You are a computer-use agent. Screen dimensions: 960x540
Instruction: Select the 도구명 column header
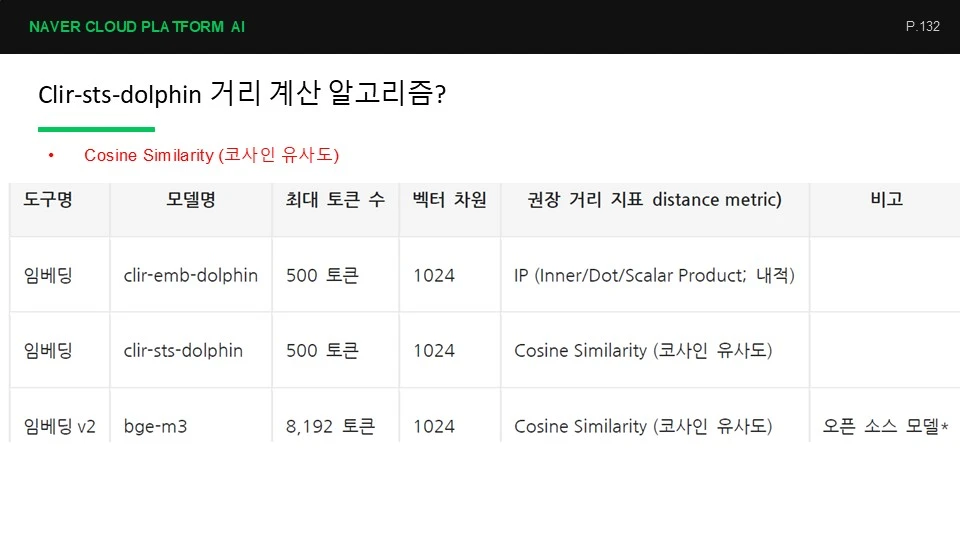tap(48, 200)
